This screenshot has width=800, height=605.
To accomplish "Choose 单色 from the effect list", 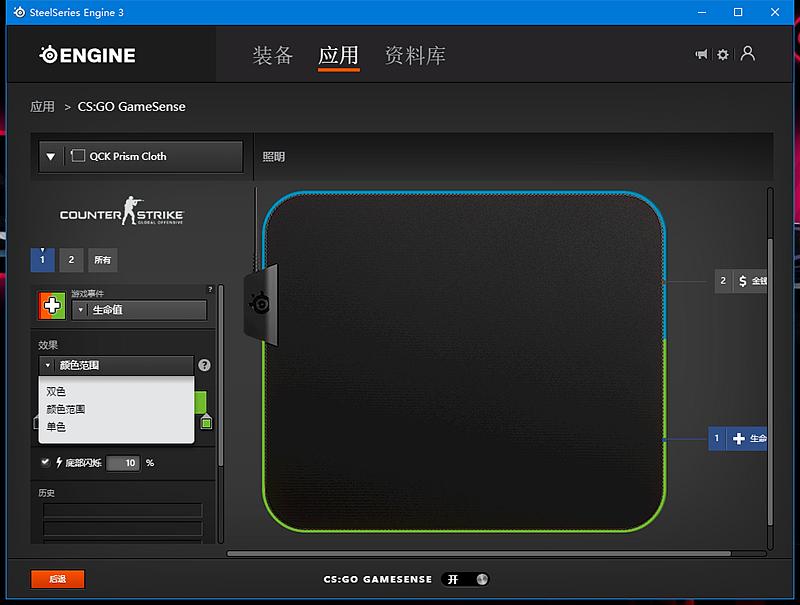I will click(56, 427).
